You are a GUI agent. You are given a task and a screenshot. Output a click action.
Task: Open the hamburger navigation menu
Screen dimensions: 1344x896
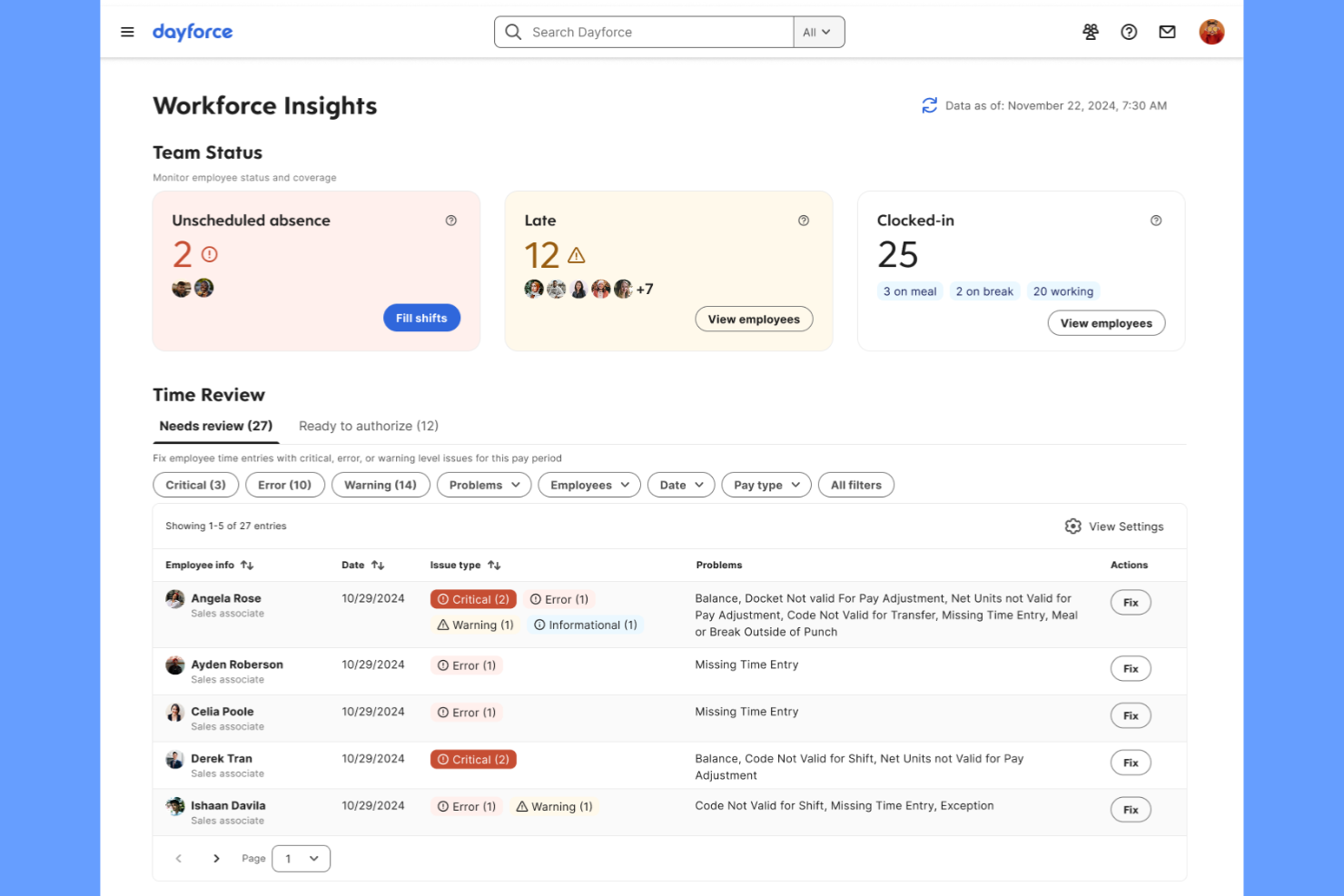(126, 31)
